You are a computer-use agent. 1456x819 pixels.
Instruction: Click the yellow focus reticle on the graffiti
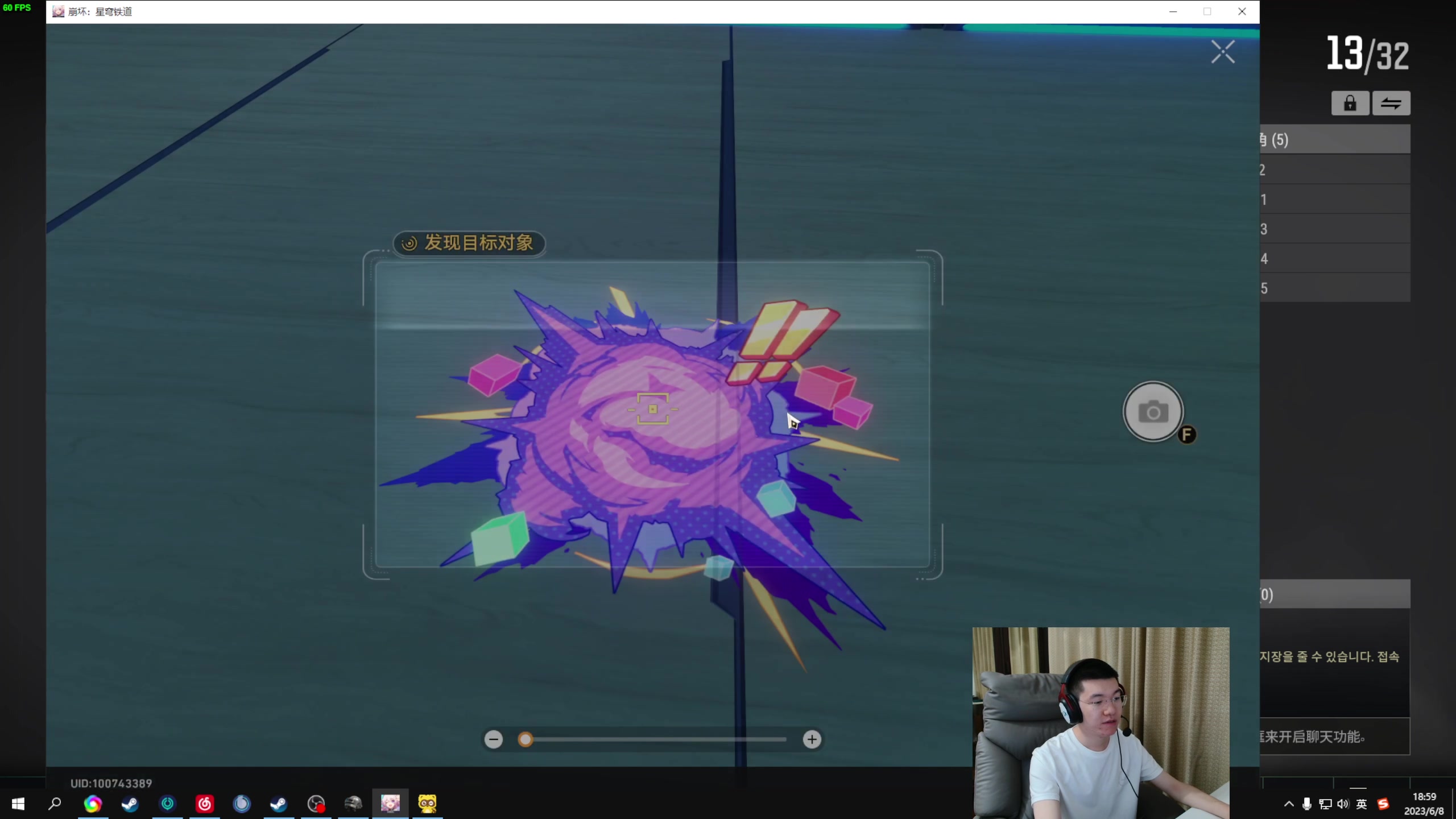652,409
